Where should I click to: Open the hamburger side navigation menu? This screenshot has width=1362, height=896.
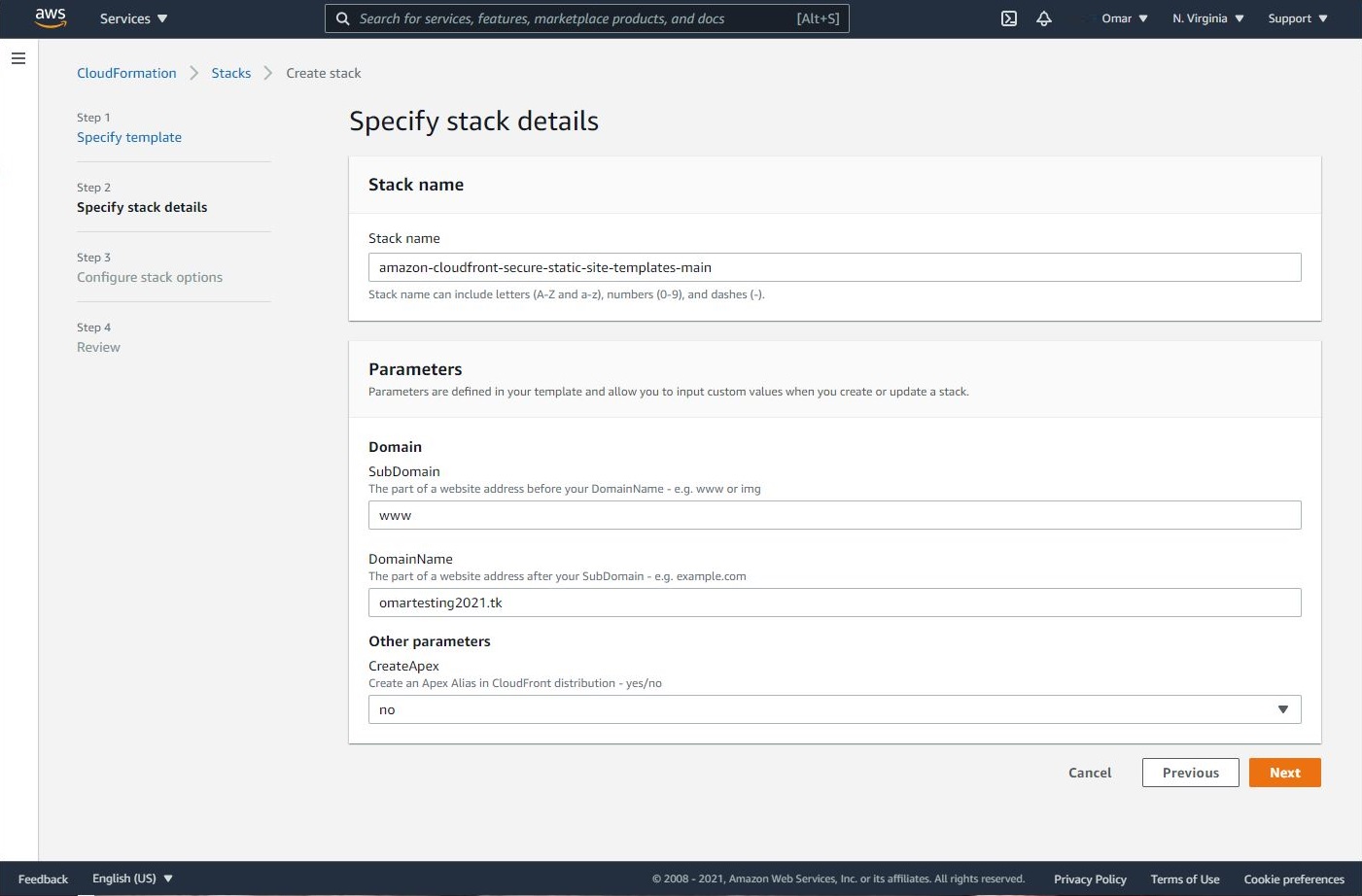tap(17, 58)
